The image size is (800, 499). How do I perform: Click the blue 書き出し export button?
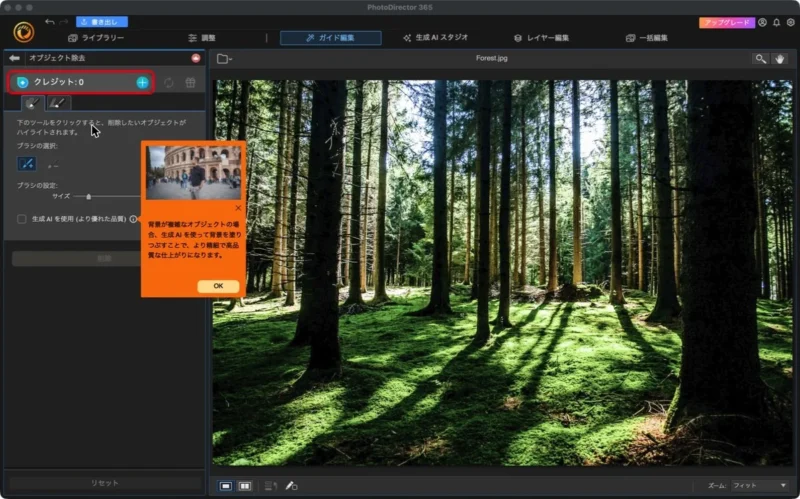[x=102, y=22]
